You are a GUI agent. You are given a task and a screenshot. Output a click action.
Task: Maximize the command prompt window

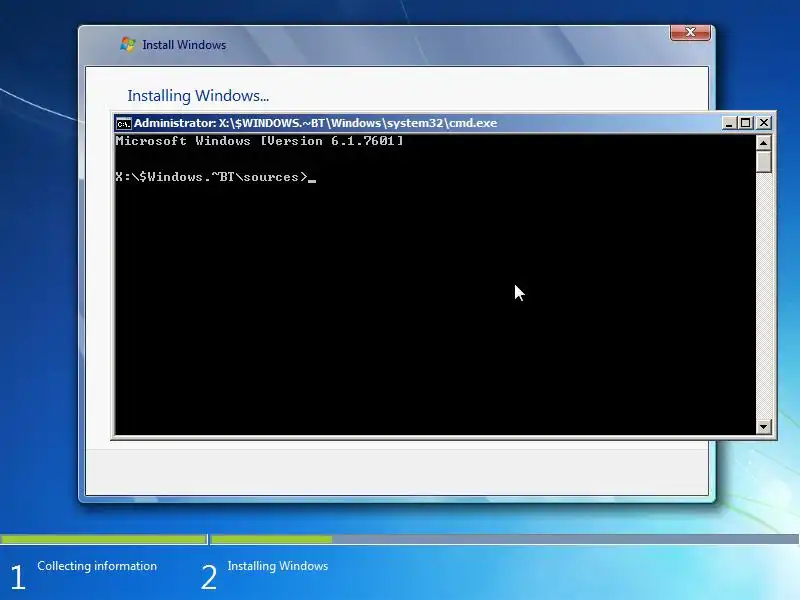746,123
